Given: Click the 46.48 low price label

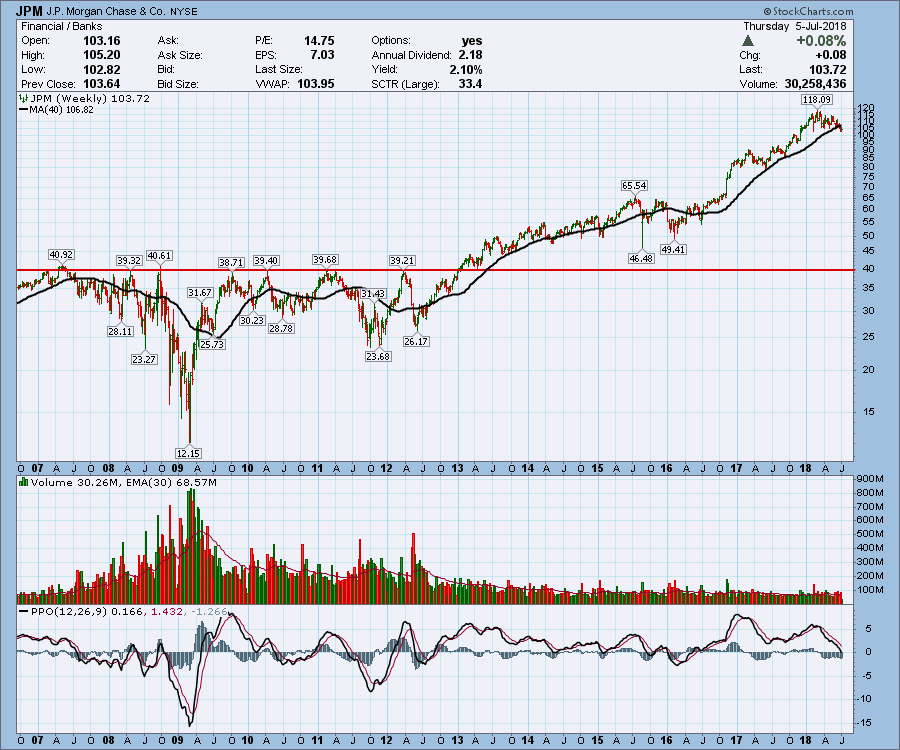Looking at the screenshot, I should 641,258.
